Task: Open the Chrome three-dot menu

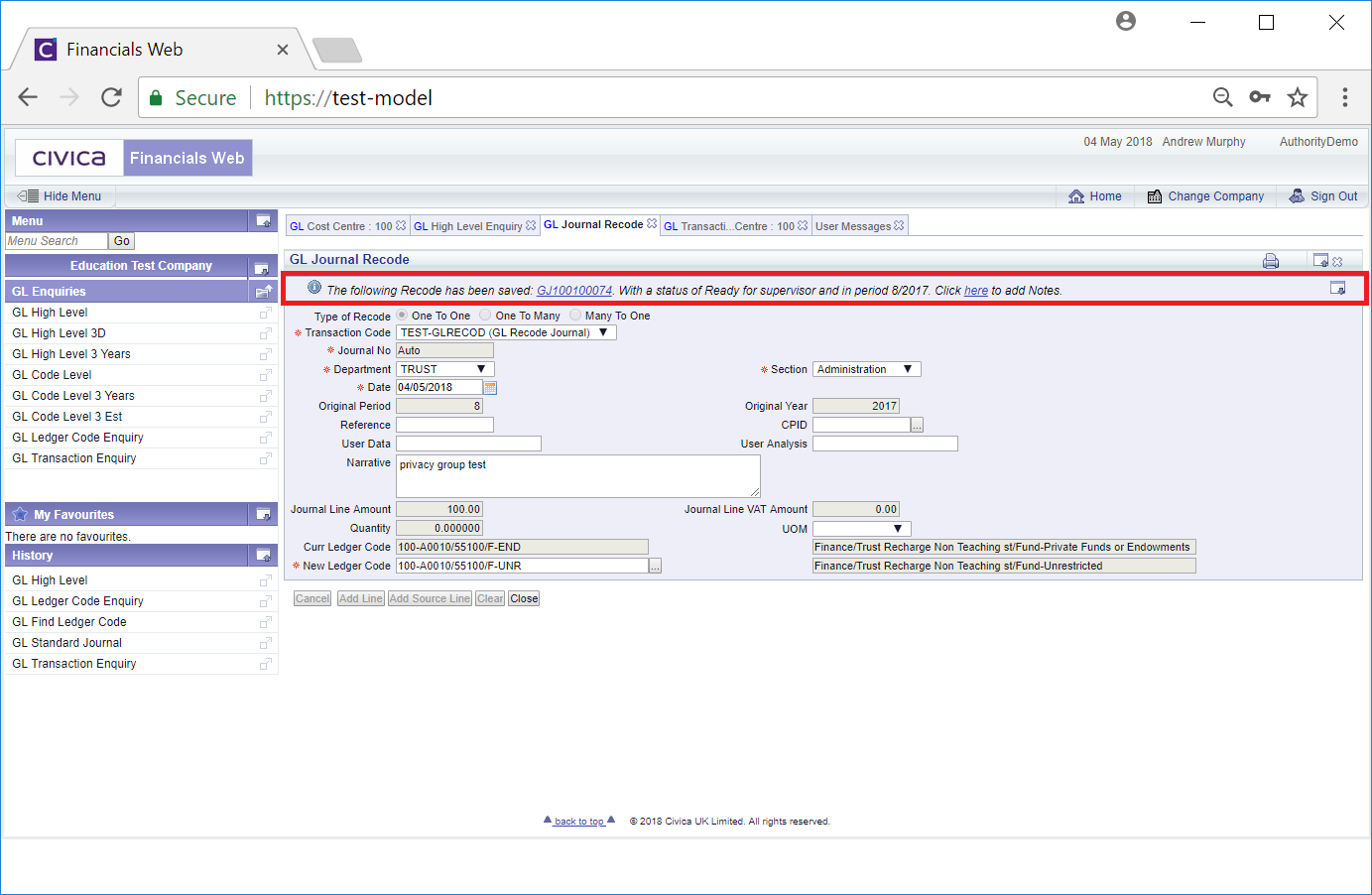Action: [1345, 97]
